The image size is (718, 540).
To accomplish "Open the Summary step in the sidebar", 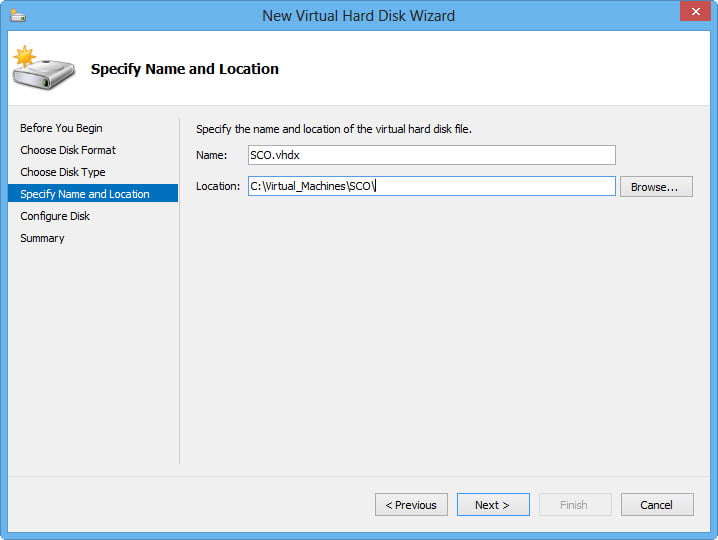I will [42, 238].
